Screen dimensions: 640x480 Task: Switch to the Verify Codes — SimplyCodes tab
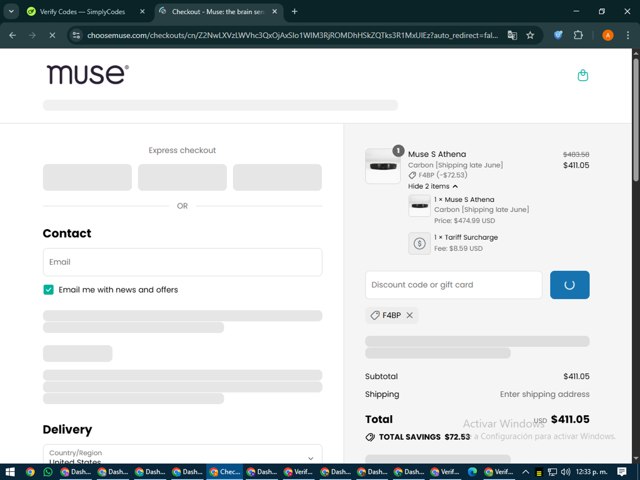82,12
